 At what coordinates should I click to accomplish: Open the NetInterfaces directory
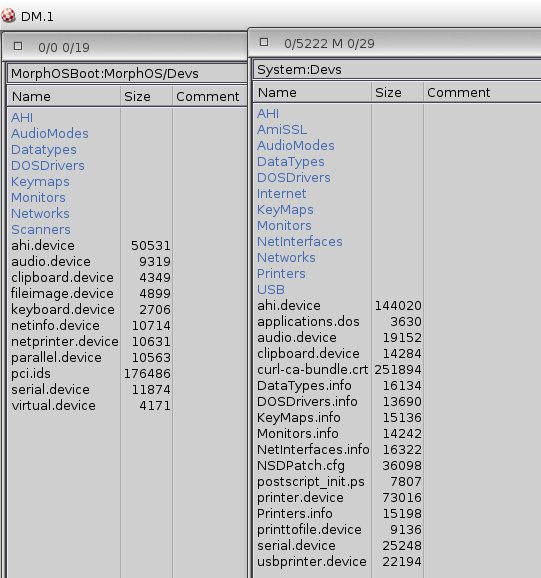click(300, 241)
